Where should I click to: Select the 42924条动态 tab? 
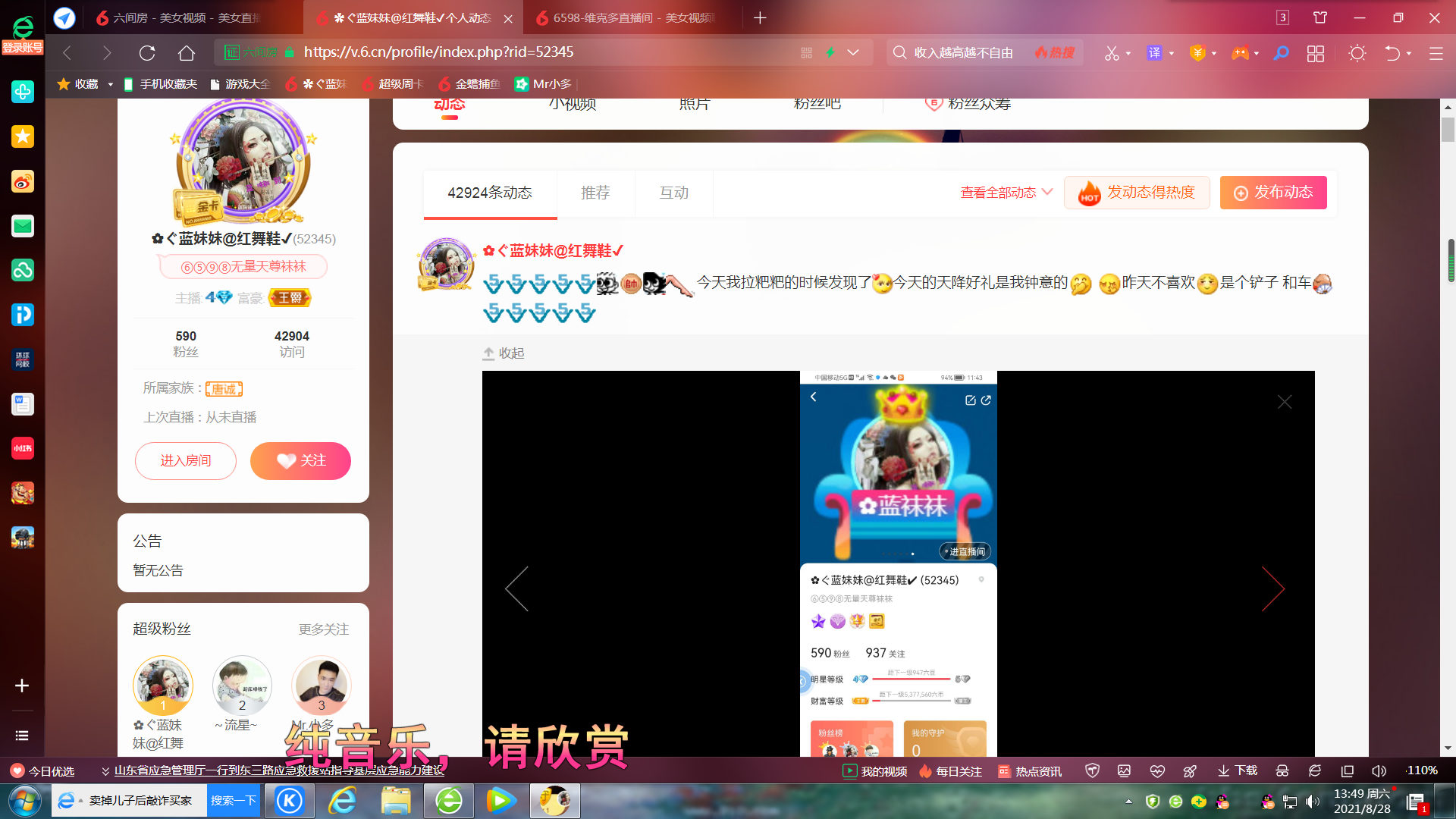click(490, 193)
